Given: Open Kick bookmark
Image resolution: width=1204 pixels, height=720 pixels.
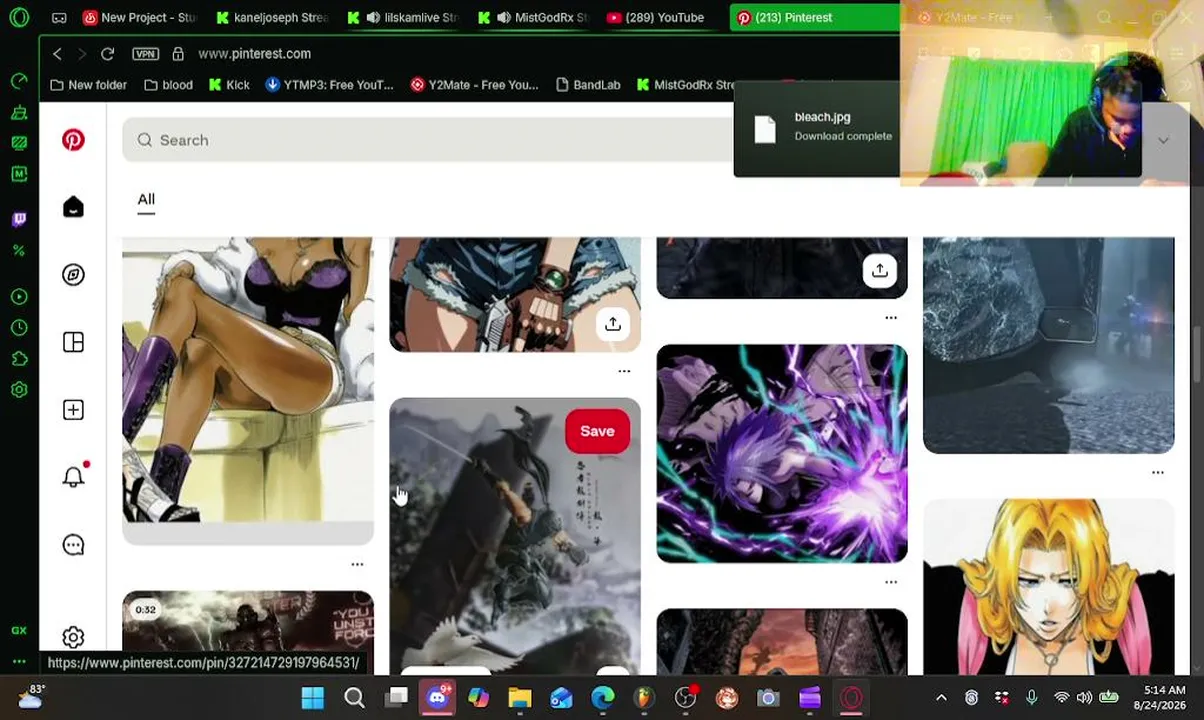Looking at the screenshot, I should pyautogui.click(x=229, y=85).
